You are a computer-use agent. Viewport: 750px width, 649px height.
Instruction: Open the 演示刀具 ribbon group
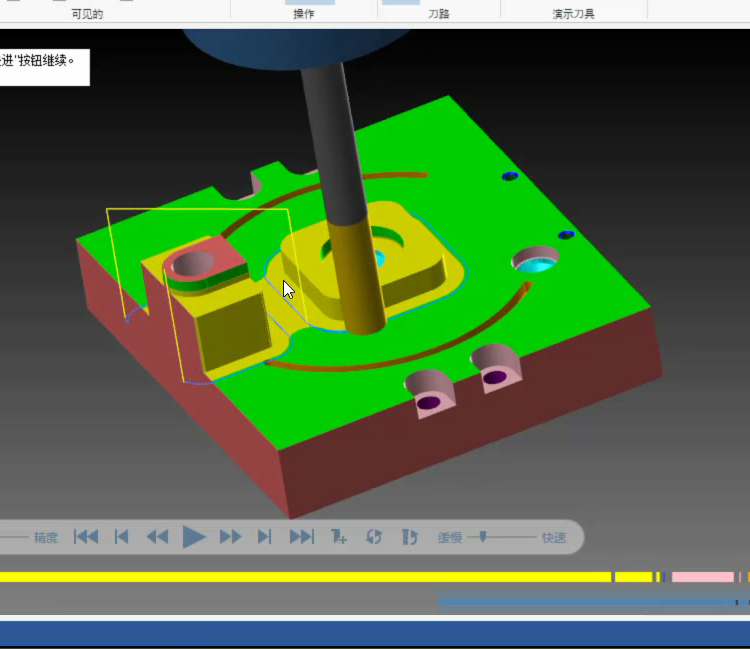pos(573,14)
